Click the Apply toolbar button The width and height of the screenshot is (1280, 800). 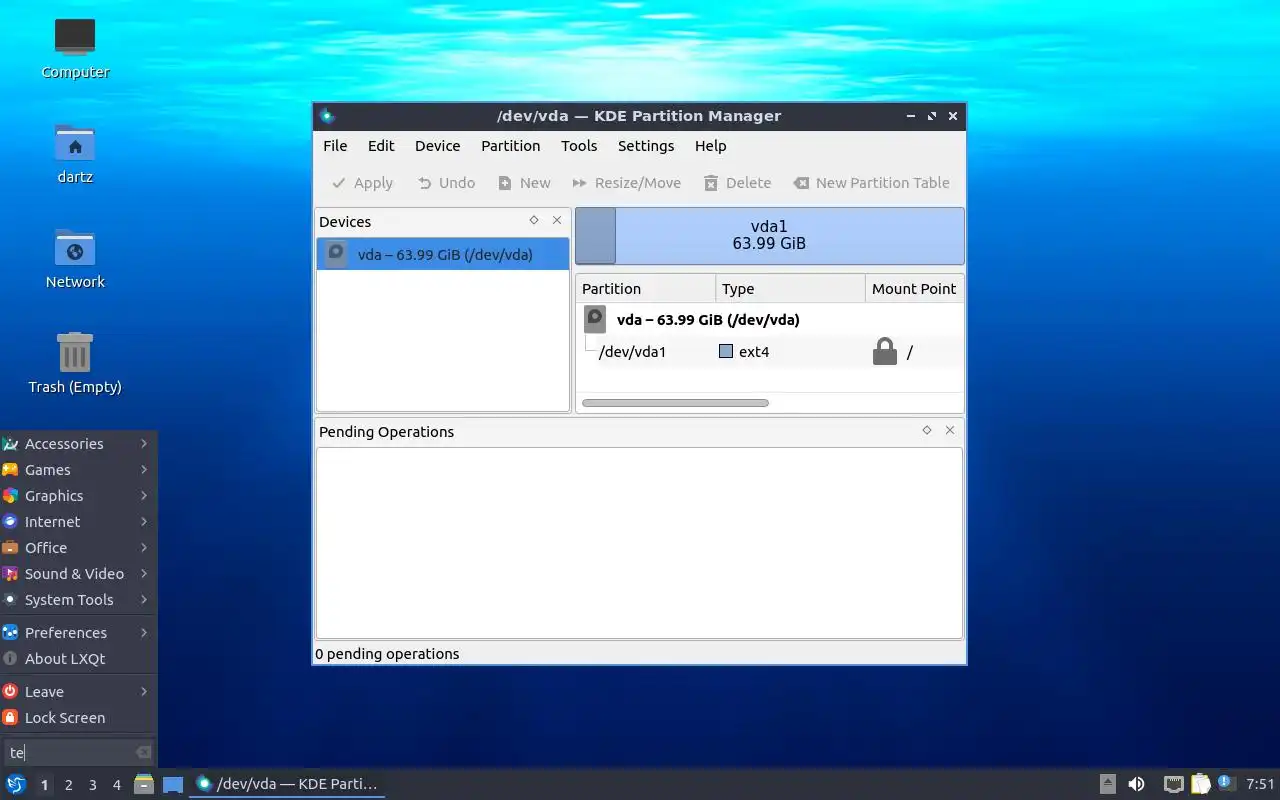click(x=362, y=183)
